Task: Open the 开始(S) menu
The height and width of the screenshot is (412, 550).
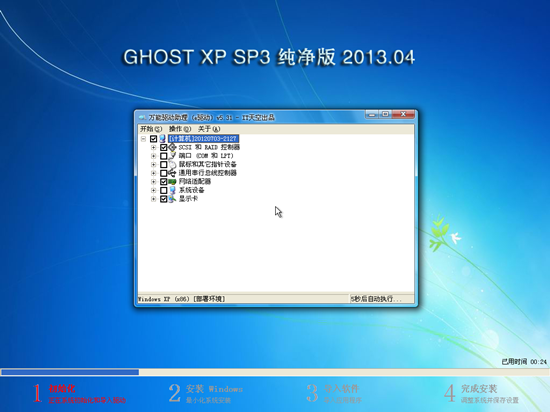Action: [x=151, y=129]
